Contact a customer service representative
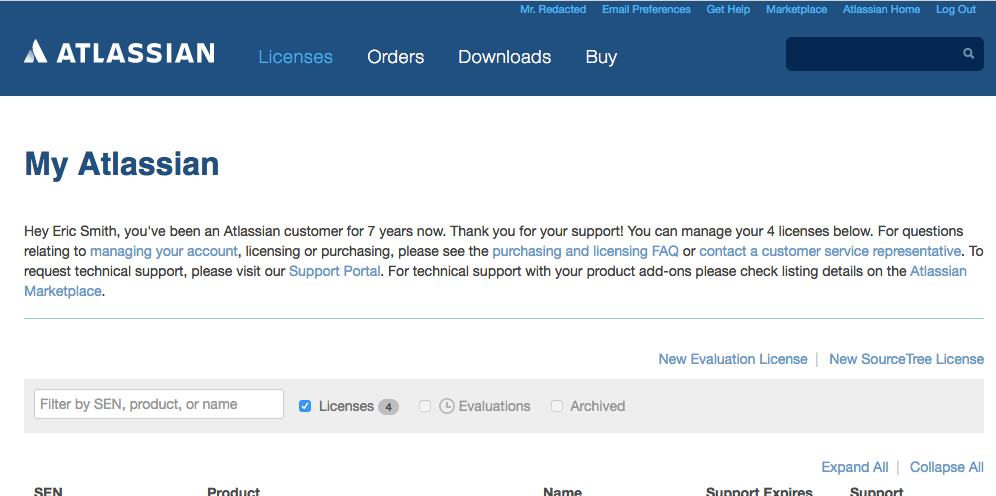The height and width of the screenshot is (496, 996). (830, 251)
